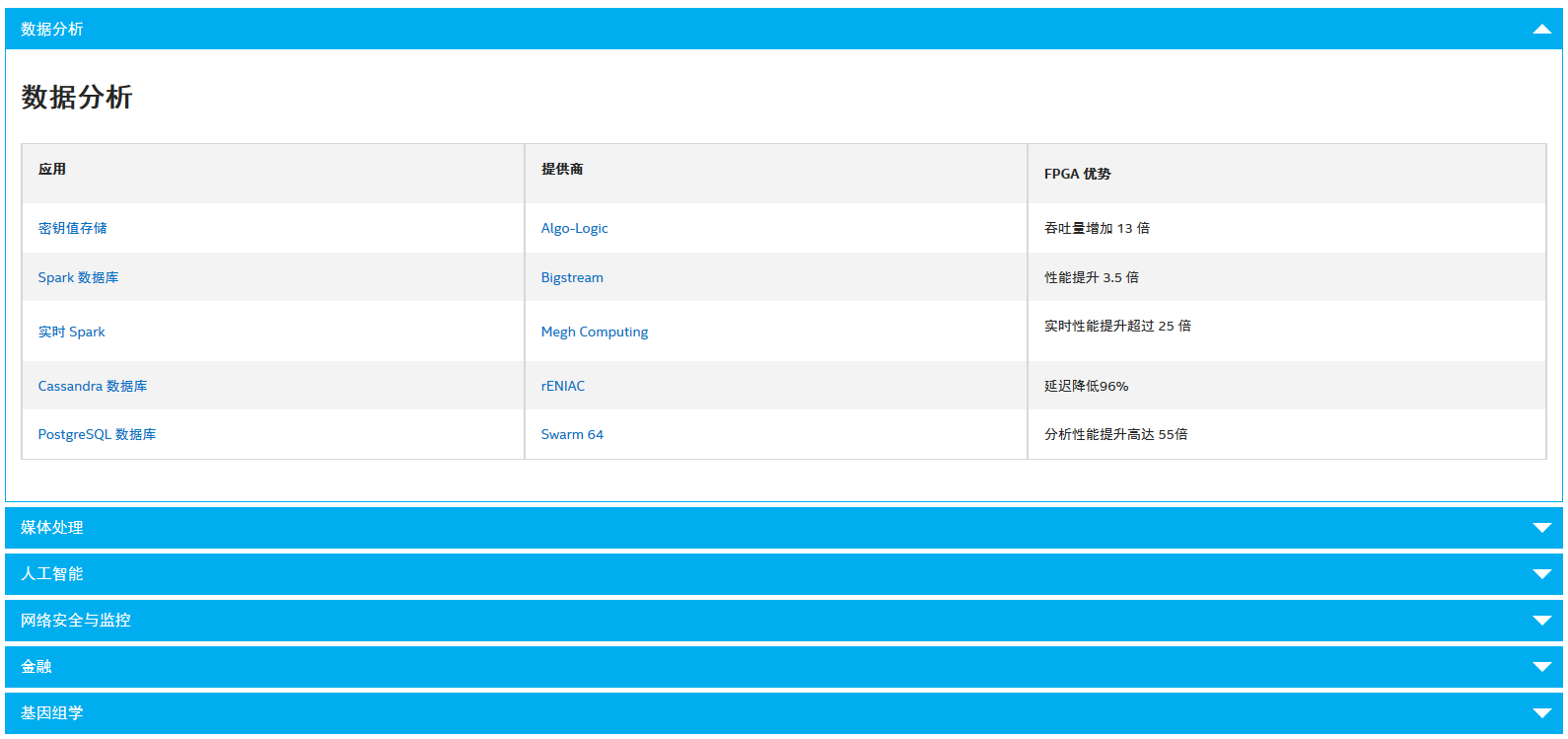The width and height of the screenshot is (1568, 739).
Task: Click the 数据分析 accordion header title
Action: (x=52, y=29)
